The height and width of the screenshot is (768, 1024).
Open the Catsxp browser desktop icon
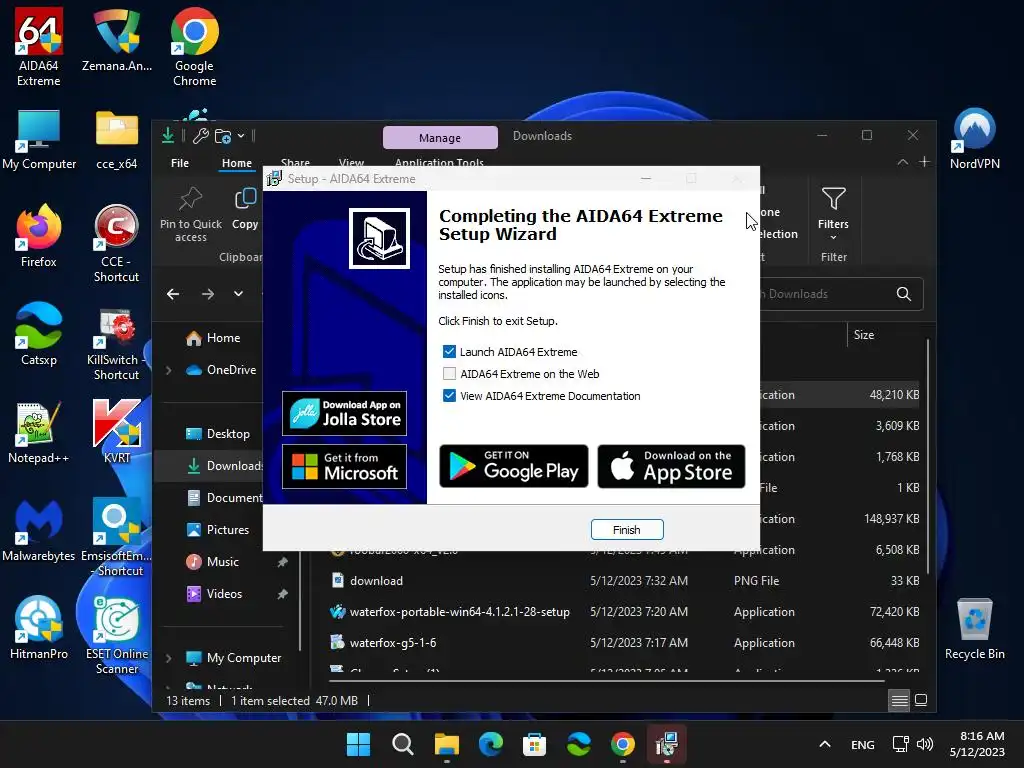39,334
